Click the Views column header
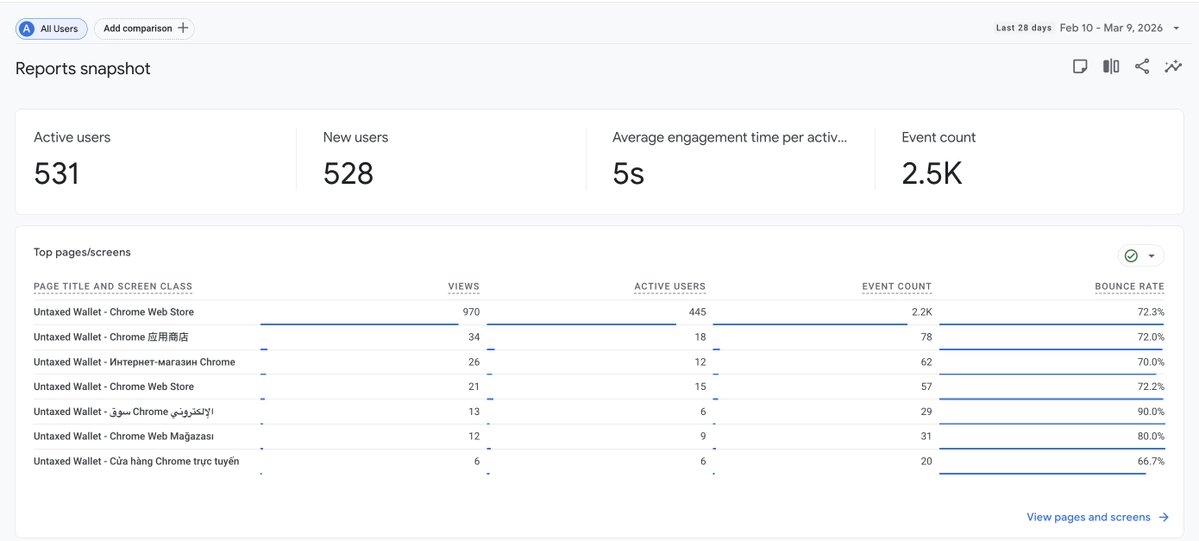This screenshot has height=541, width=1199. 464,287
